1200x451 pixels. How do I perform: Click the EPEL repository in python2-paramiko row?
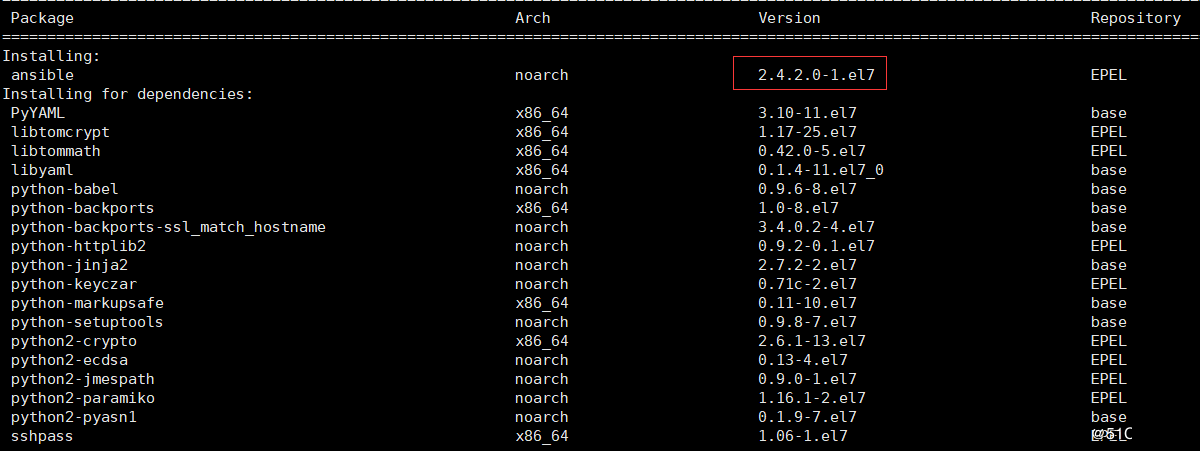tap(1109, 398)
